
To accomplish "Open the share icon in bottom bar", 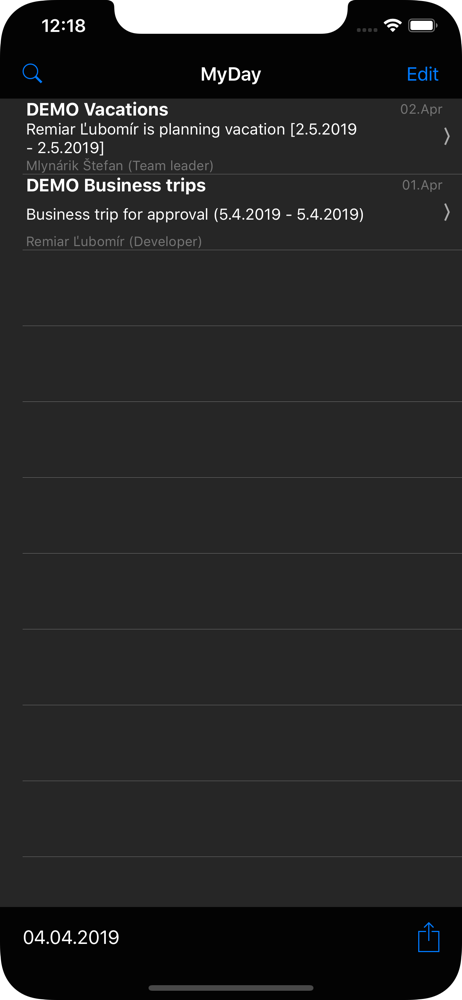I will click(429, 938).
